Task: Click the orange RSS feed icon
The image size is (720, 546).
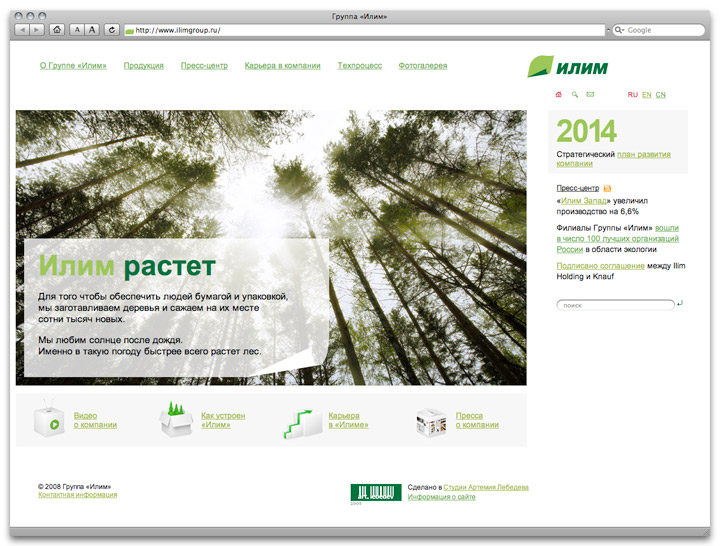Action: pos(607,188)
